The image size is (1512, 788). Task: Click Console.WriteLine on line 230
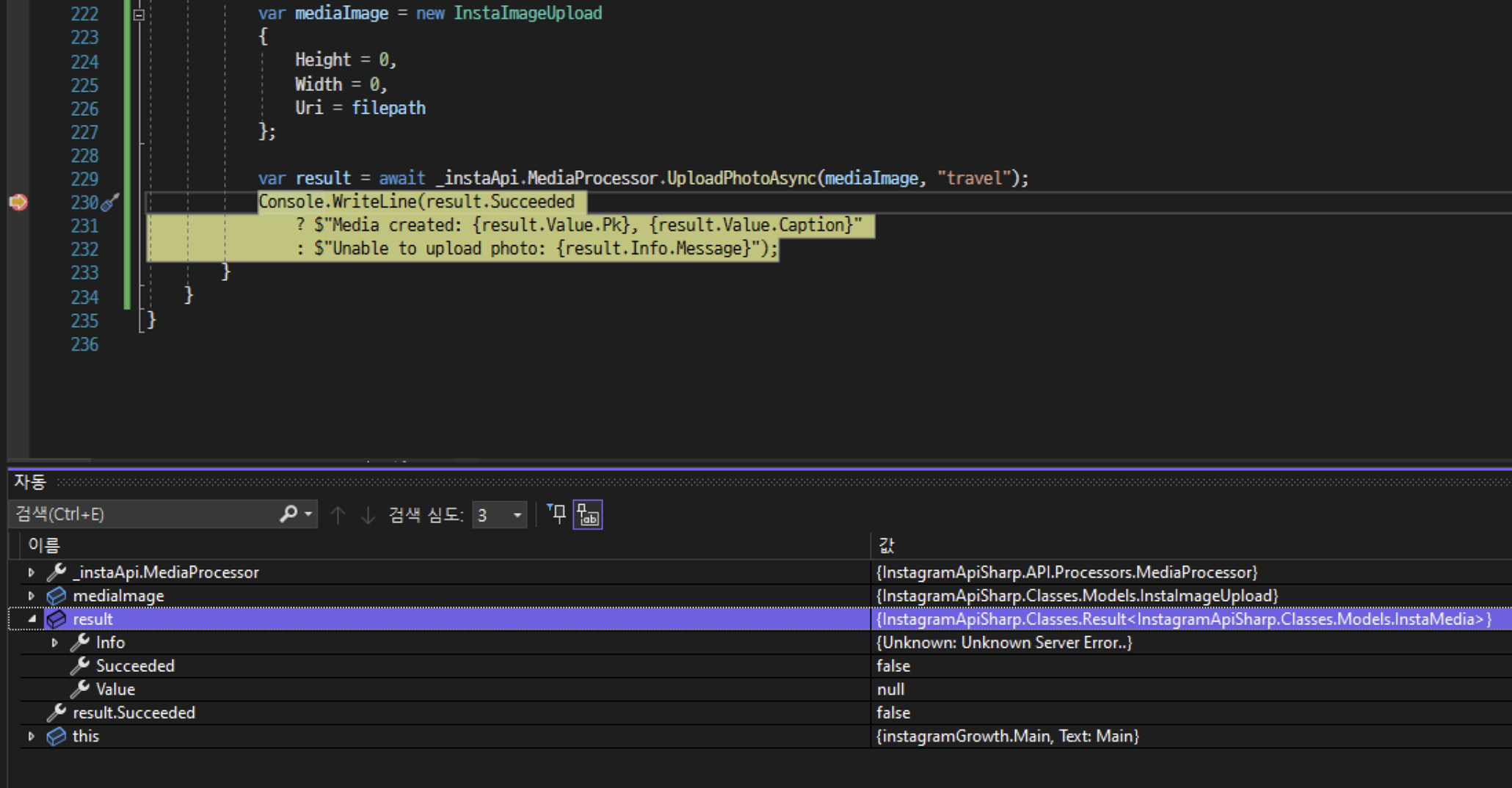[338, 202]
